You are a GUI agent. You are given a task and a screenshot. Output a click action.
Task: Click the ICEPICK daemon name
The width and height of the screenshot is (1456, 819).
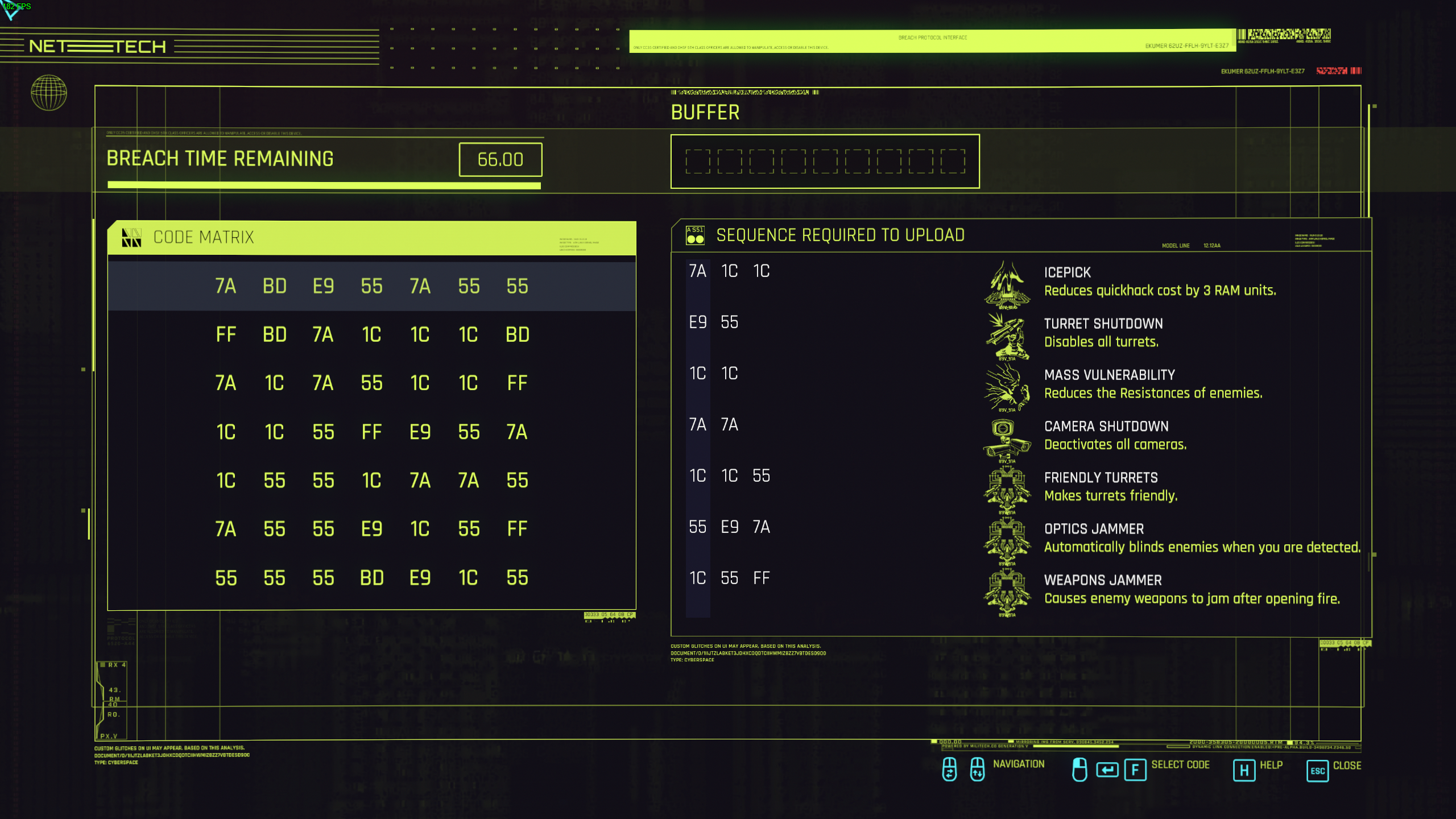pyautogui.click(x=1068, y=272)
